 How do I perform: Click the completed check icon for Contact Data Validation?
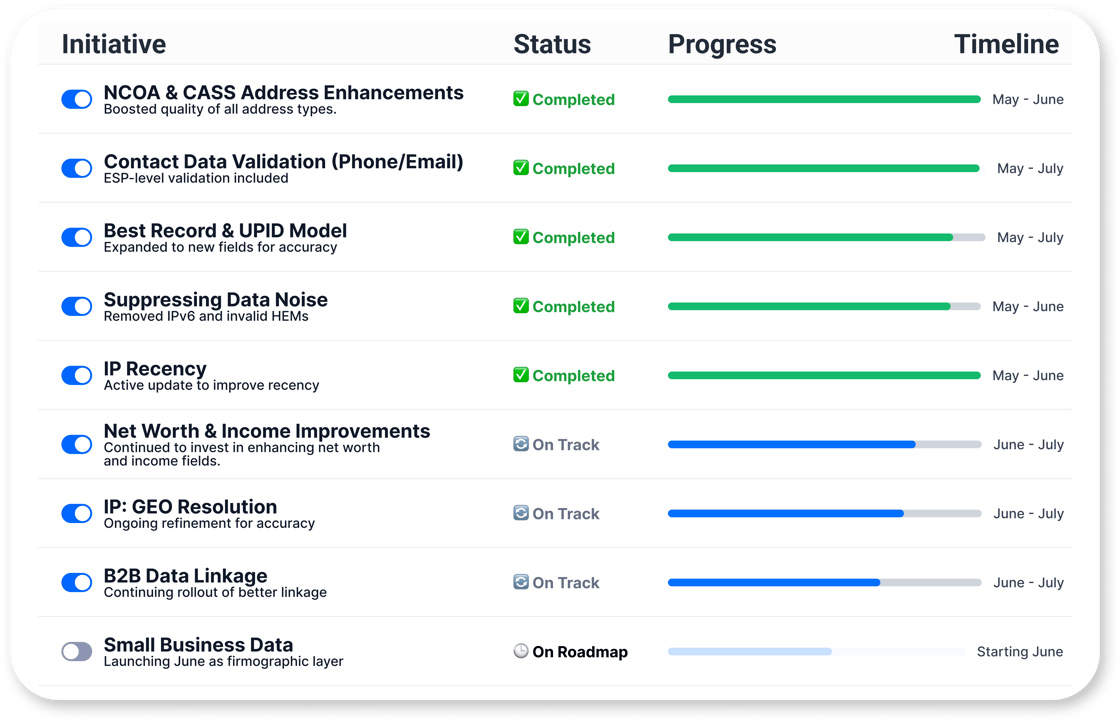pos(521,168)
